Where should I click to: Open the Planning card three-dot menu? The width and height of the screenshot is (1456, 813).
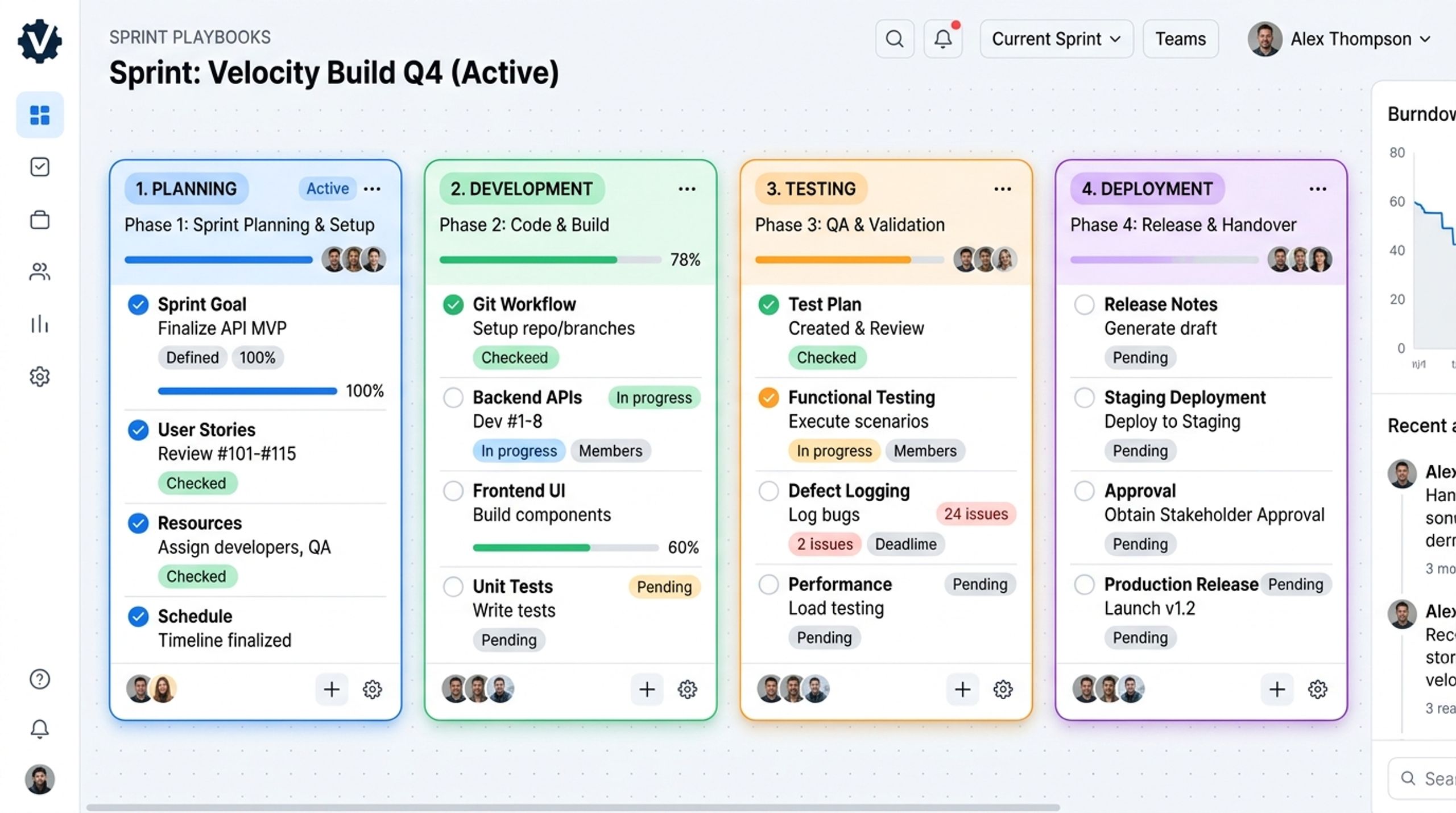[372, 189]
